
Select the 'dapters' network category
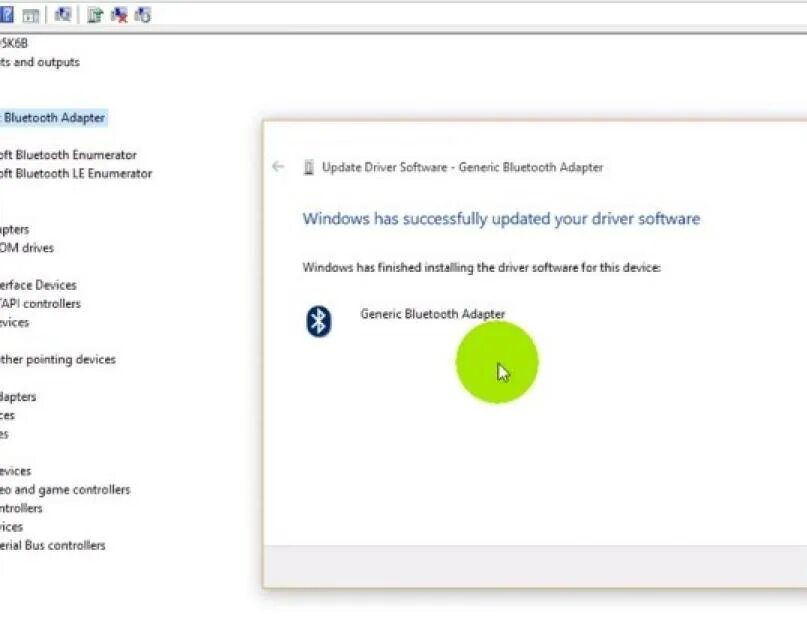[x=18, y=397]
